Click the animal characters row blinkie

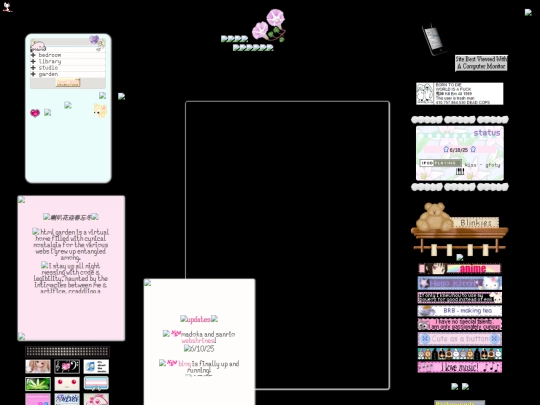[460, 354]
